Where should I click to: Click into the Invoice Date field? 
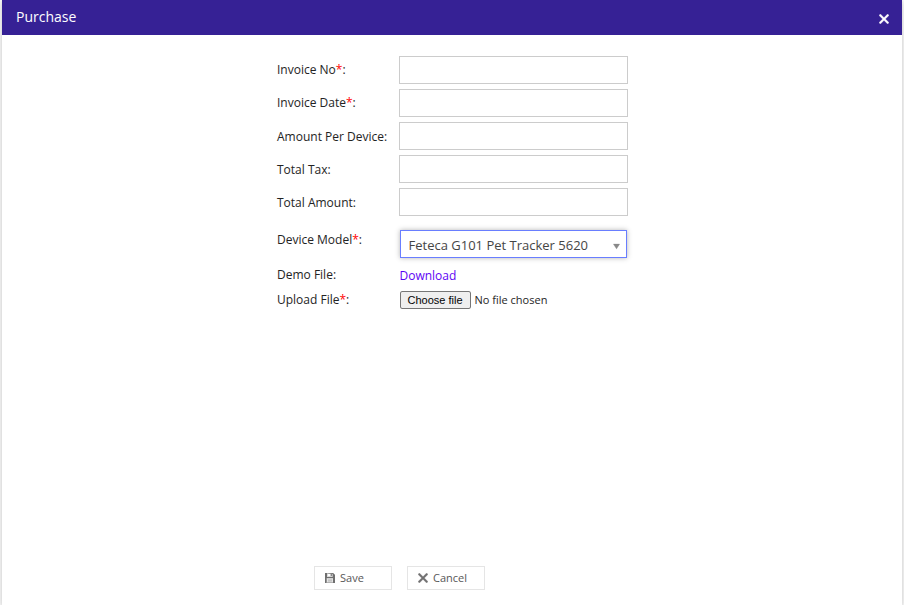[513, 103]
